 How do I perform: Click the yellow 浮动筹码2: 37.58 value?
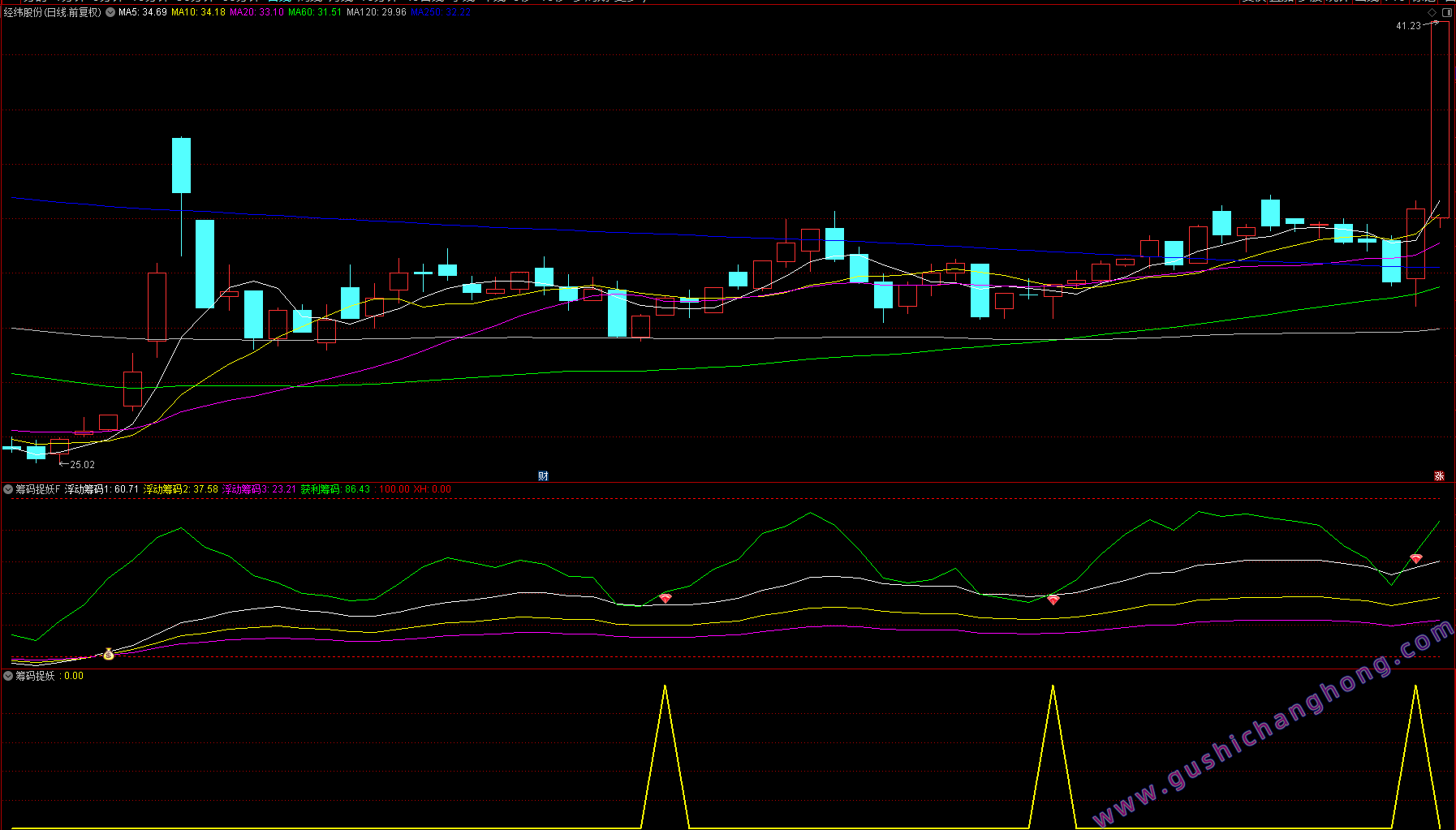(181, 489)
